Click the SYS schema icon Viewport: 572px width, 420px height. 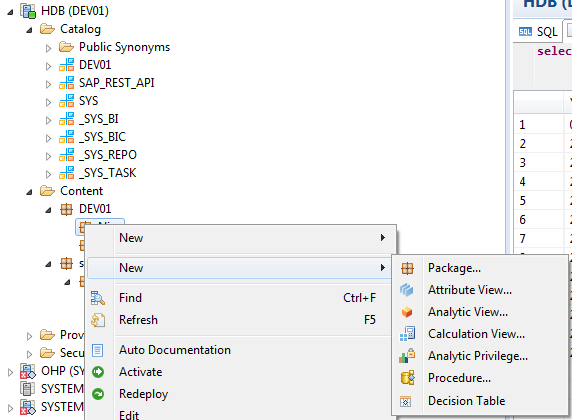pyautogui.click(x=66, y=101)
